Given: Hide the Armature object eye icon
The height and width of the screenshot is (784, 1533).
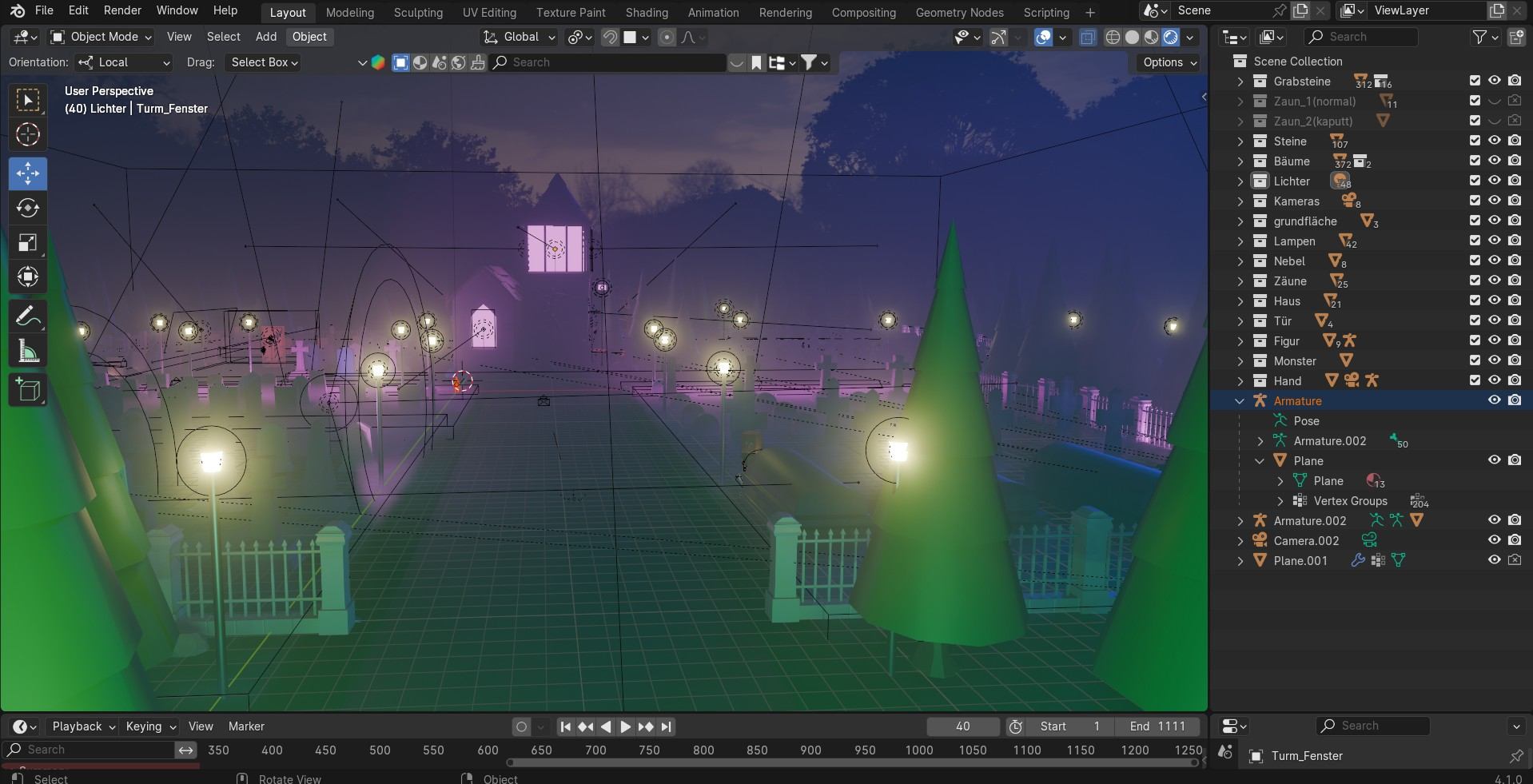Looking at the screenshot, I should (1494, 400).
